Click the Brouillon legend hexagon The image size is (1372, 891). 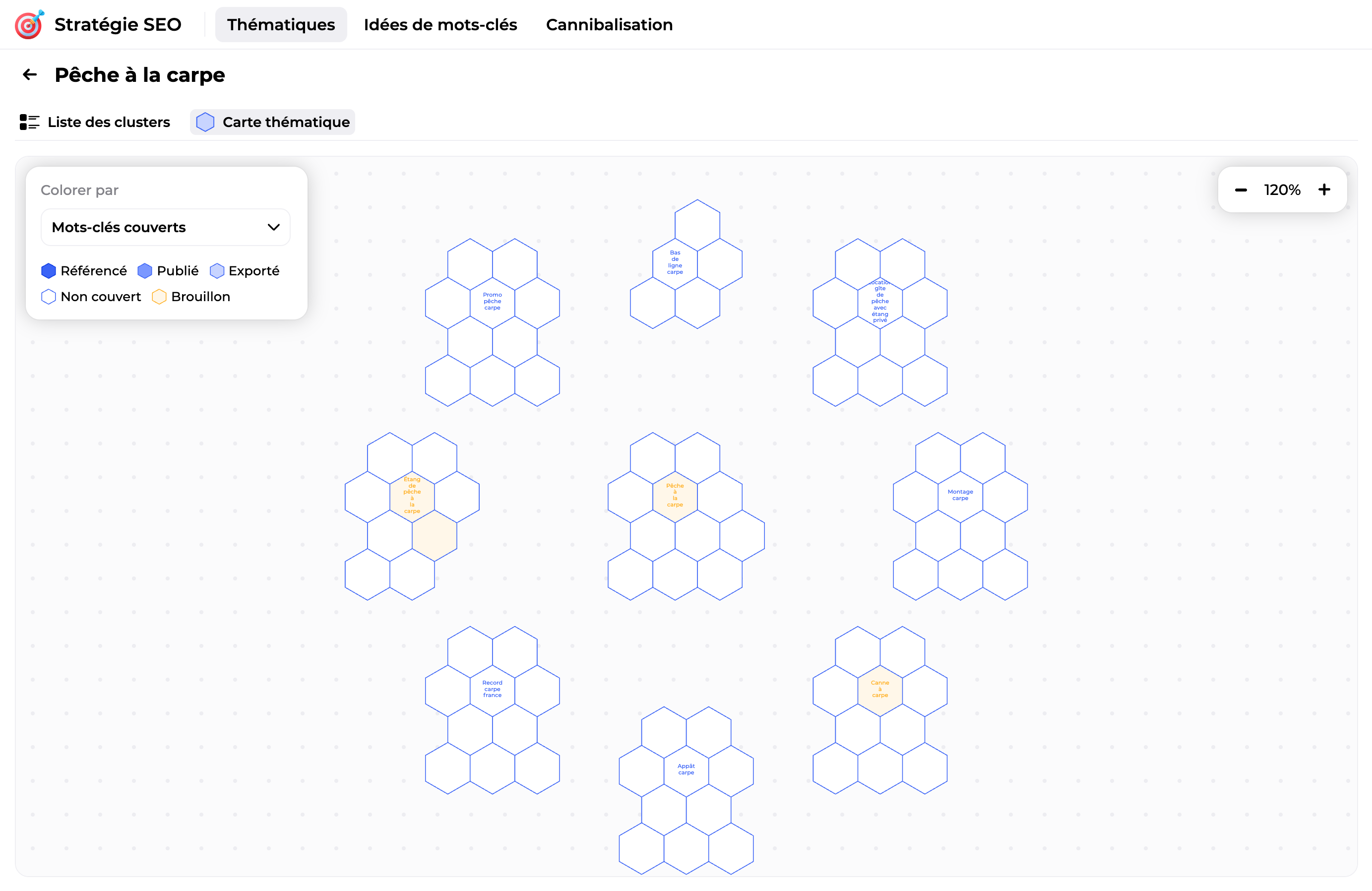tap(159, 297)
